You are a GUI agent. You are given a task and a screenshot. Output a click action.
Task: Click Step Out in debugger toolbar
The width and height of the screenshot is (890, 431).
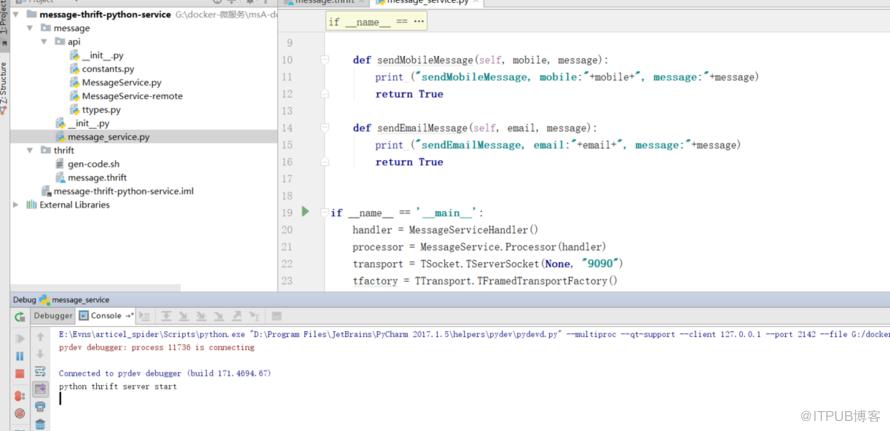point(237,316)
